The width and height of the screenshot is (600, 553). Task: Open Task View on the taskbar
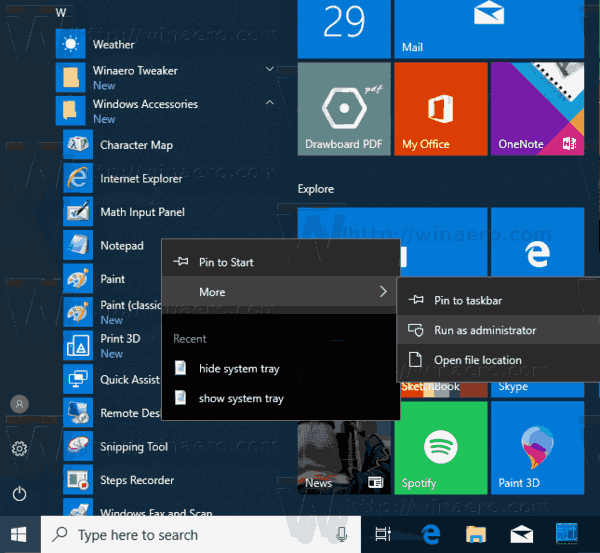[x=383, y=534]
